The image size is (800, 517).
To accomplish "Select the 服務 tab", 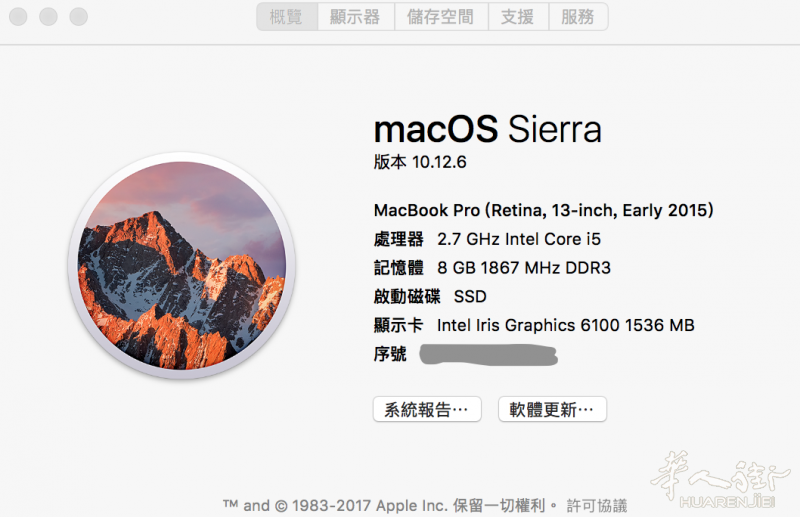I will [x=578, y=17].
